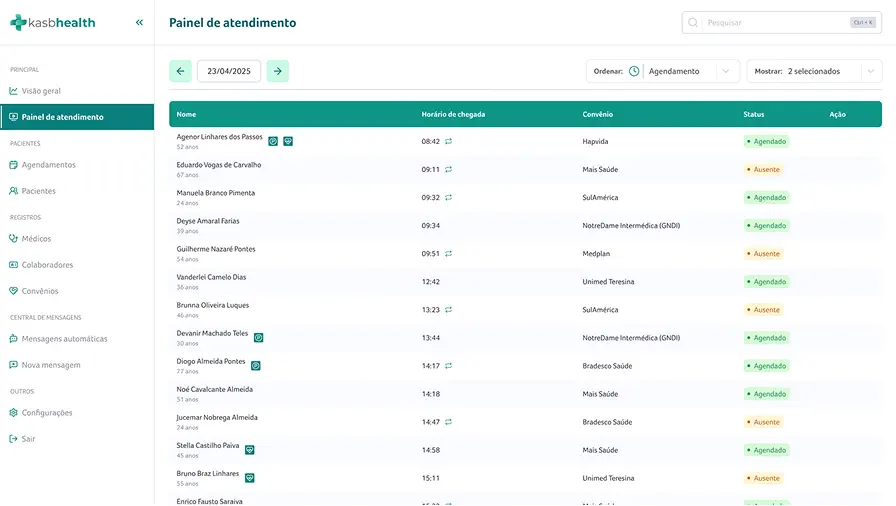The image size is (896, 506).
Task: Click the badge icon beside Diogo Almeida Pontes
Action: [255, 366]
